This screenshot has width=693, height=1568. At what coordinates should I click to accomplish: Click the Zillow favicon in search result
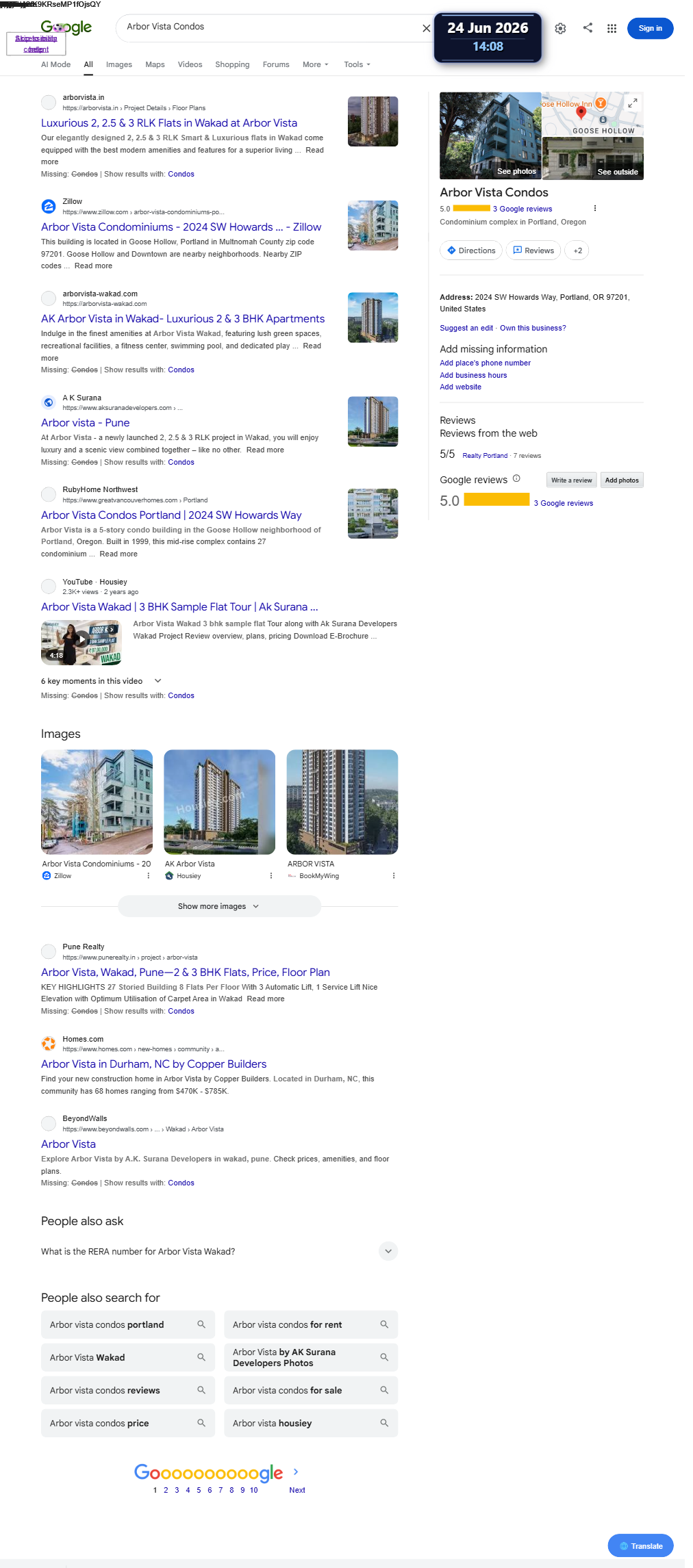[x=49, y=206]
